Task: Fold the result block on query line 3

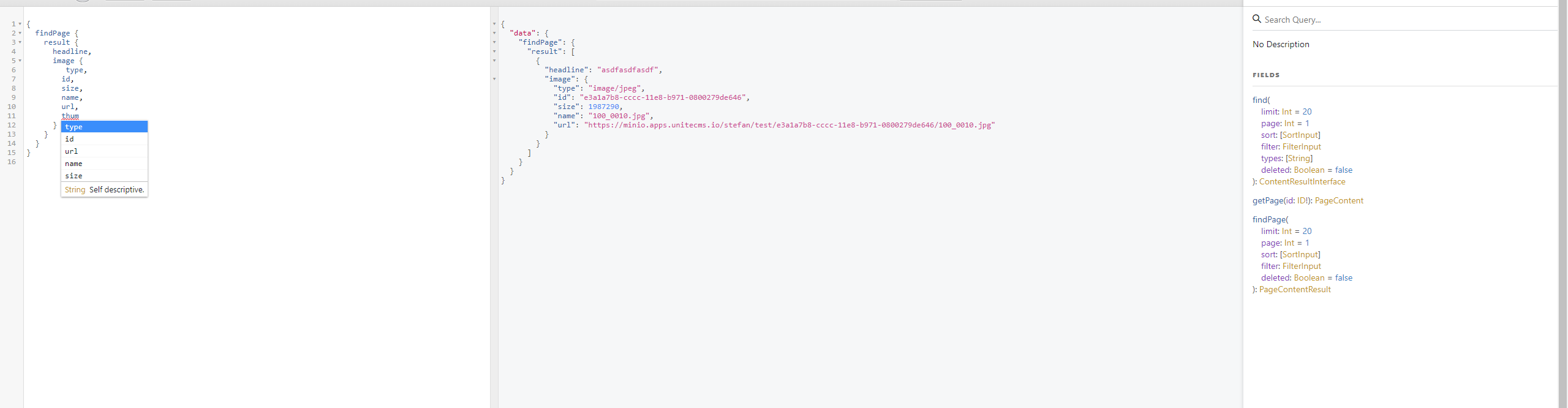Action: pos(20,42)
